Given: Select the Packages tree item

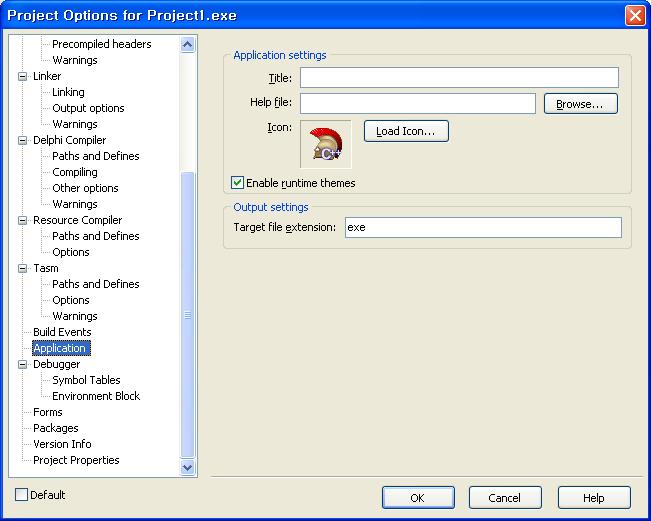Looking at the screenshot, I should pyautogui.click(x=55, y=428).
